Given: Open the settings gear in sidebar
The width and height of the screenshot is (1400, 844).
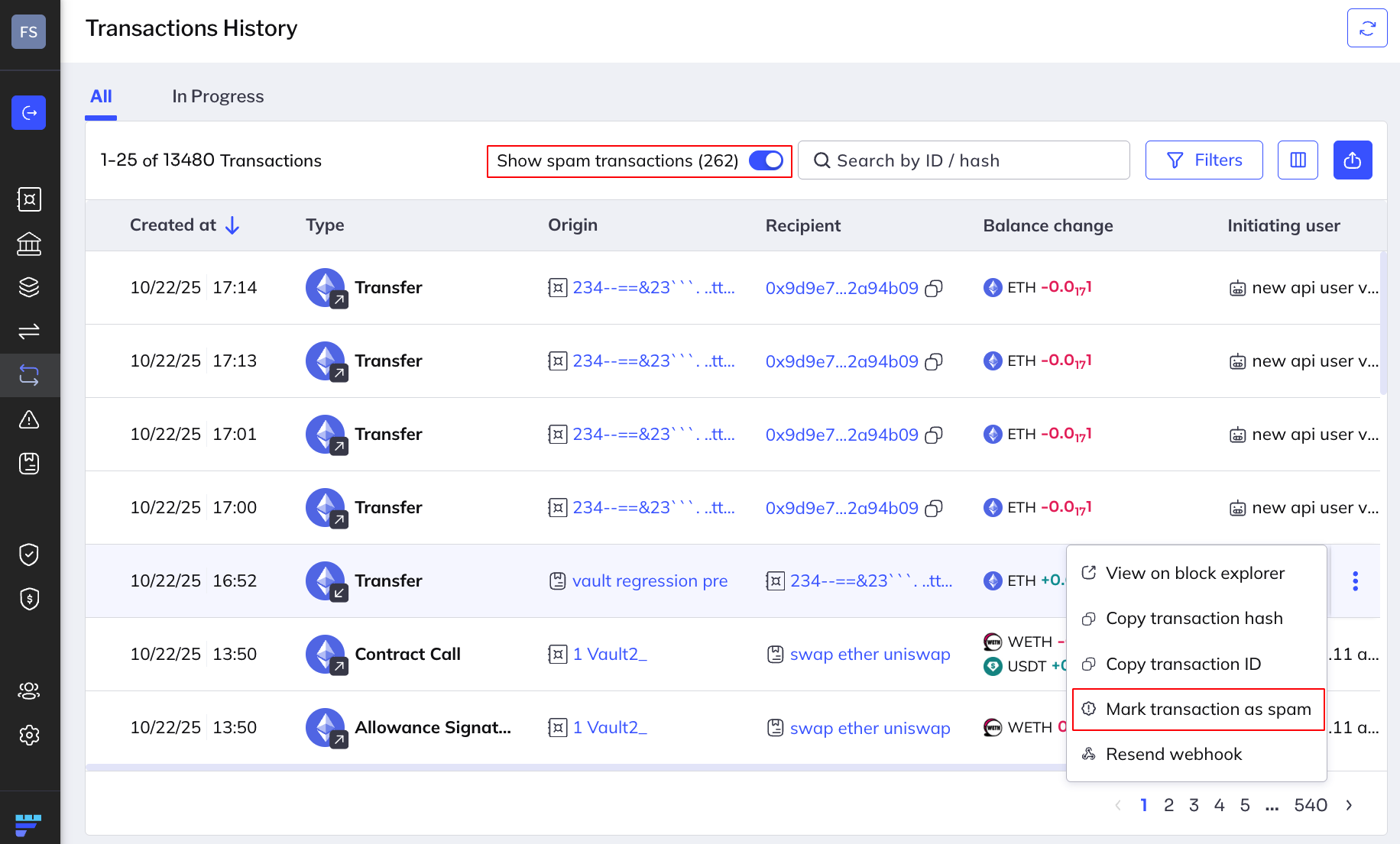Looking at the screenshot, I should point(29,735).
